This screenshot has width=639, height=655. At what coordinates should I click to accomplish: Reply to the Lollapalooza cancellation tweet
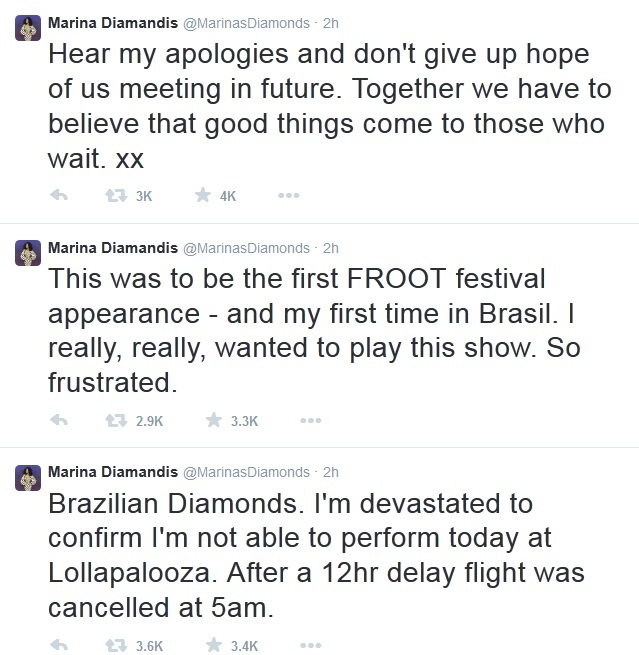[x=58, y=645]
